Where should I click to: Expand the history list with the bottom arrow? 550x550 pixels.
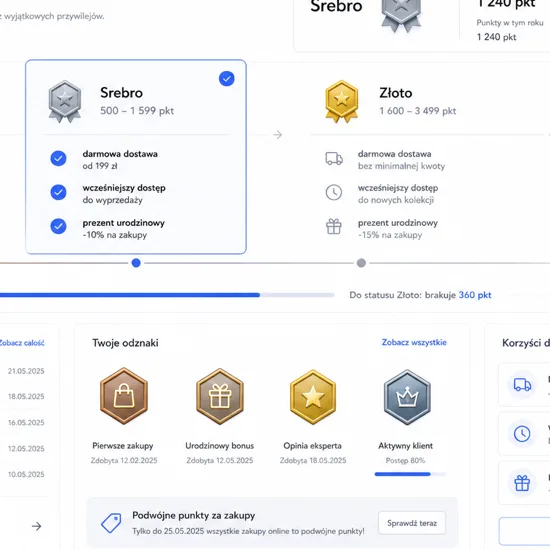pos(36,526)
